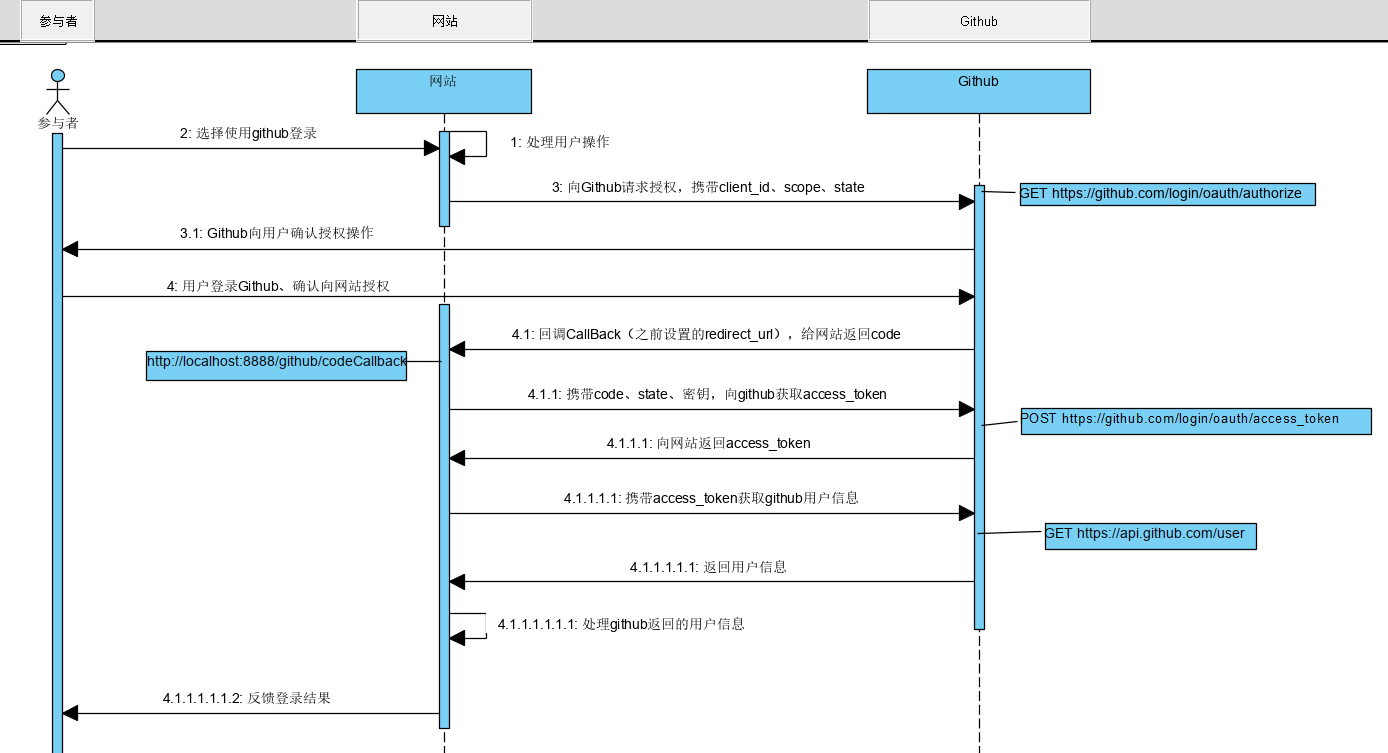Select message "4: 用户登录Github、确认向网站授权"
1388x753 pixels.
coord(278,286)
